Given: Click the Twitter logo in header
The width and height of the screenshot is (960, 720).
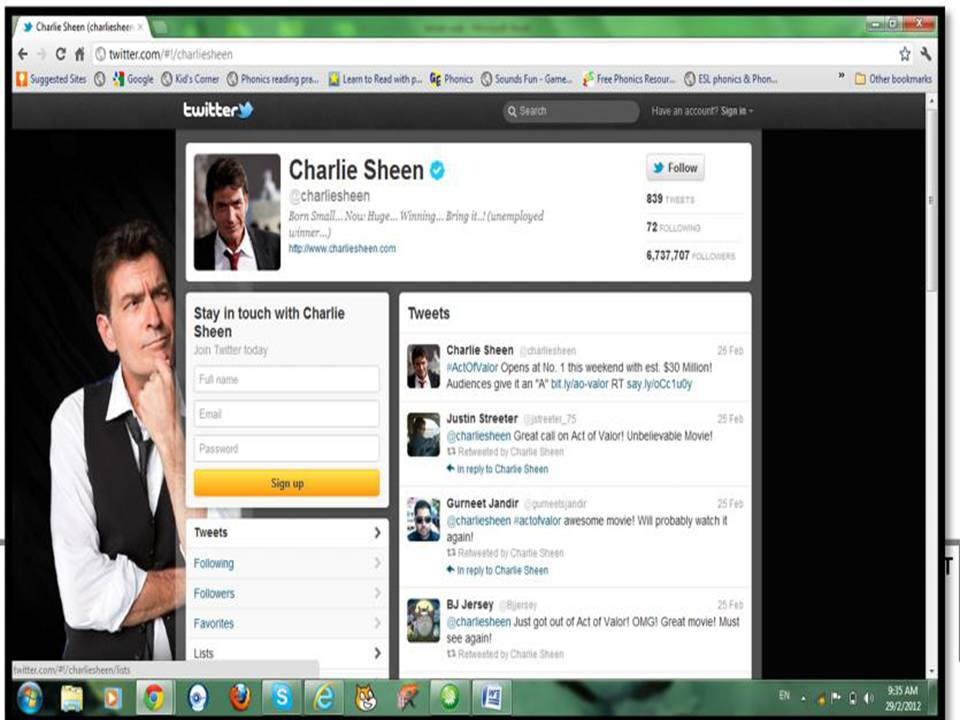Looking at the screenshot, I should click(218, 110).
